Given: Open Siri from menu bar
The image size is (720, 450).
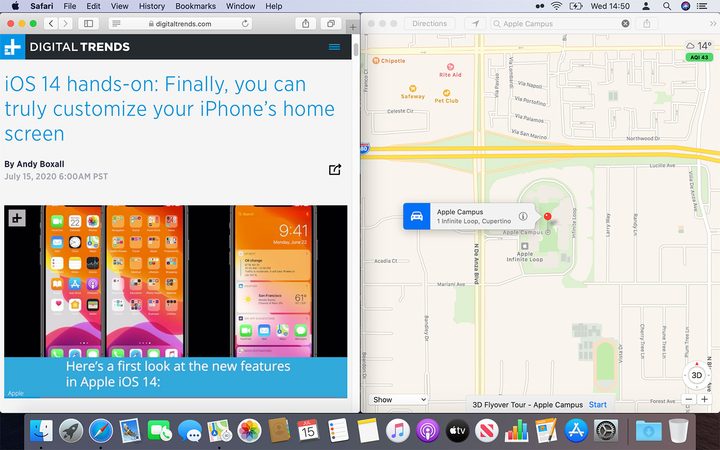Looking at the screenshot, I should [685, 6].
